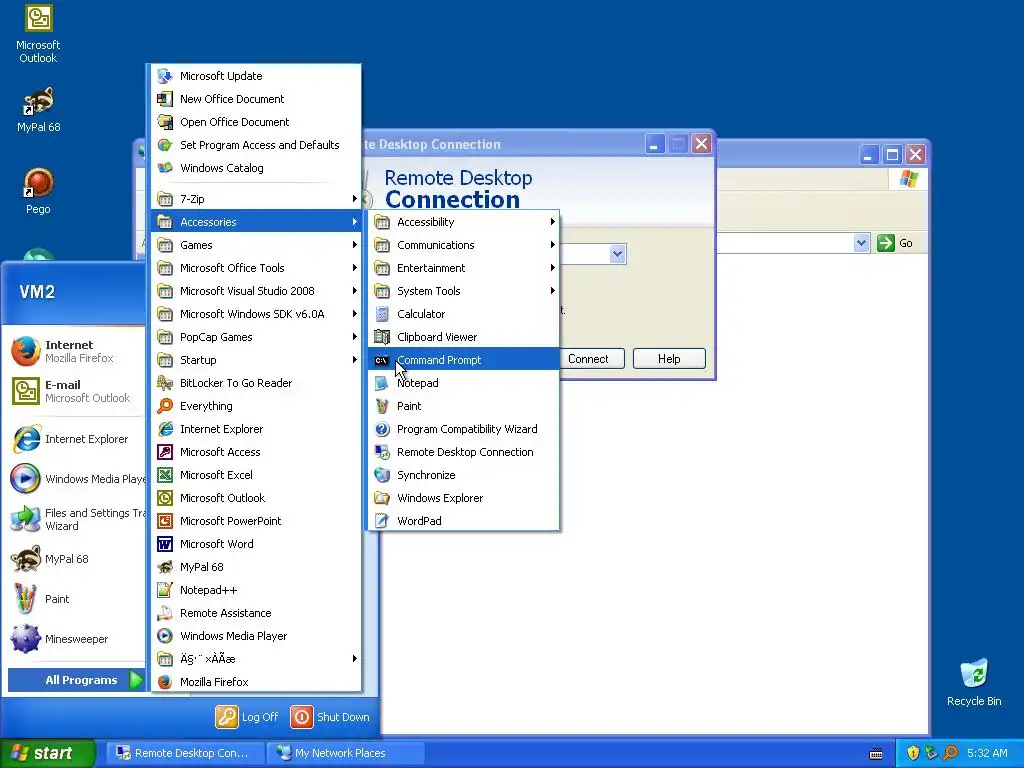The image size is (1024, 768).
Task: Click the Synchronize icon
Action: click(382, 475)
